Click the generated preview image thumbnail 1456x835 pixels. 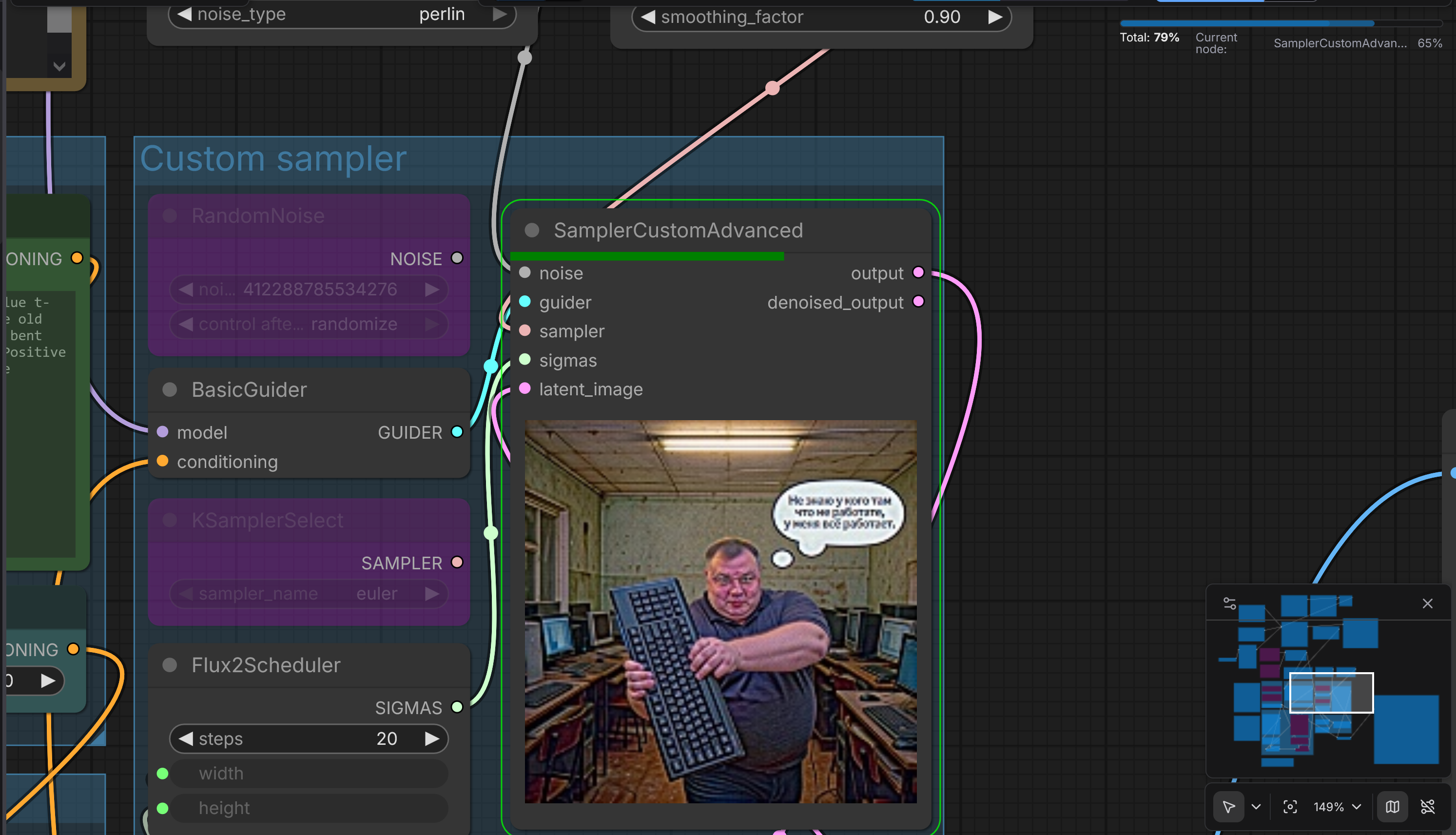click(720, 611)
